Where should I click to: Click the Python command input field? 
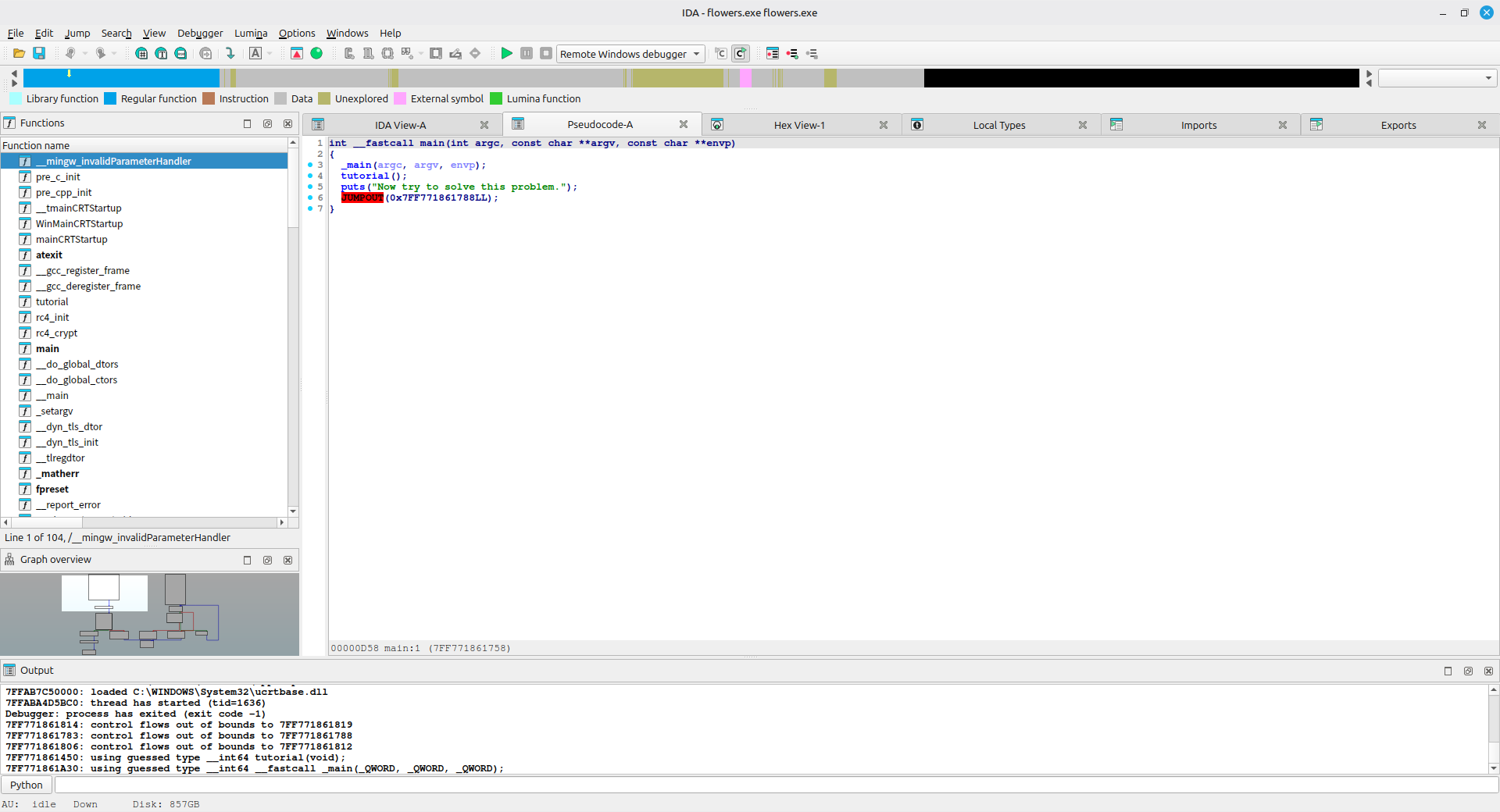773,785
